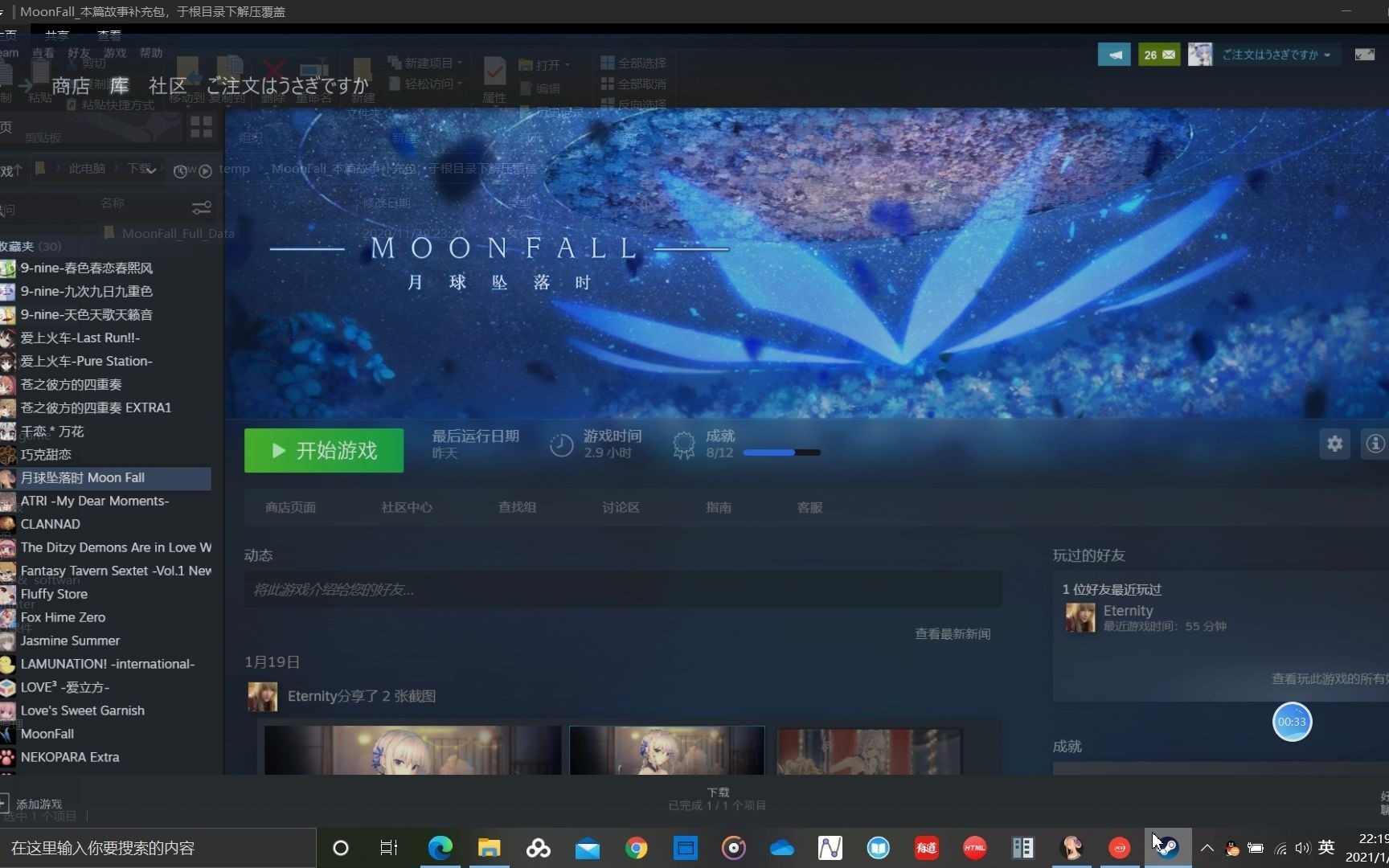
Task: Open the Task View icon on the taskbar
Action: click(389, 848)
